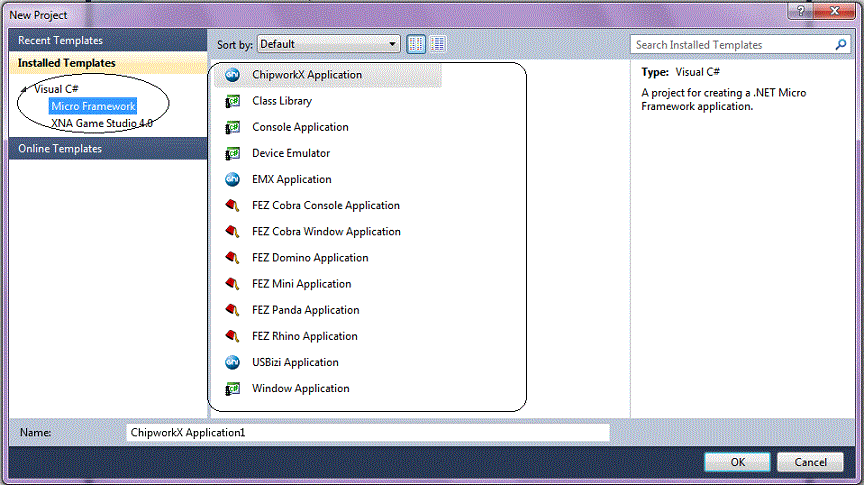Select FEZ Rhino Application text
Viewport: 864px width, 485px height.
tap(305, 336)
